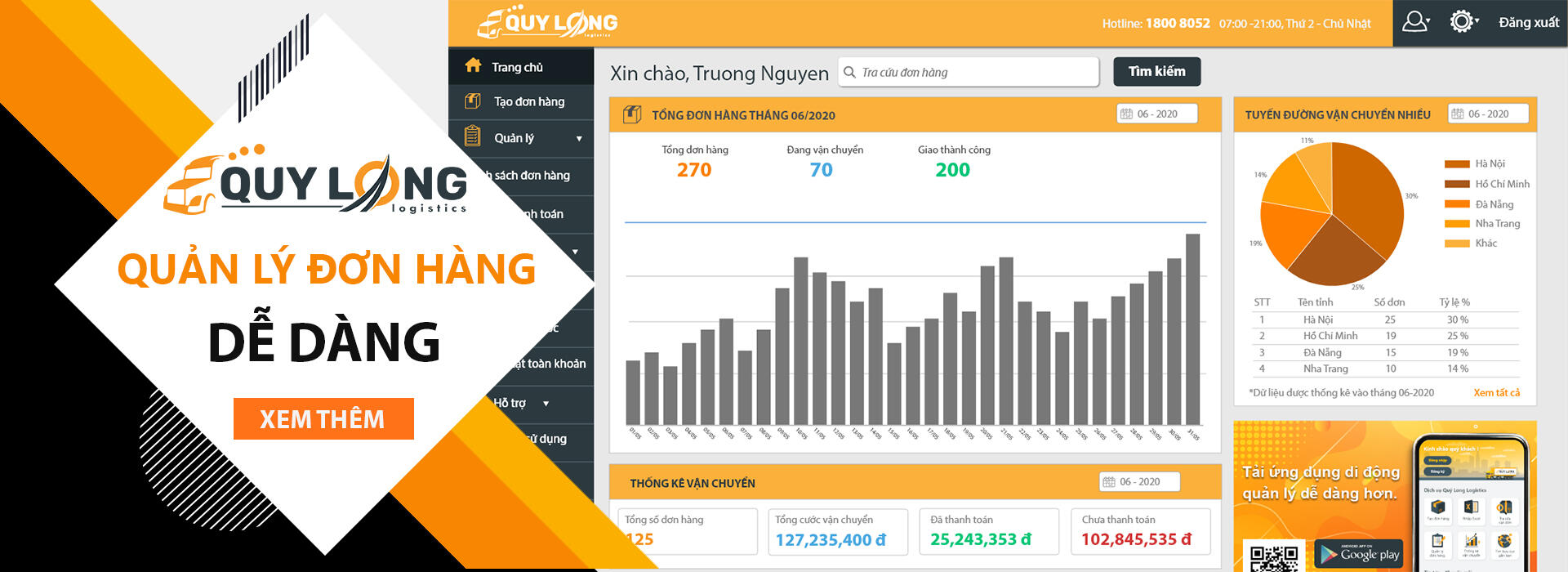
Task: Open the user account icon in header
Action: tap(1415, 22)
